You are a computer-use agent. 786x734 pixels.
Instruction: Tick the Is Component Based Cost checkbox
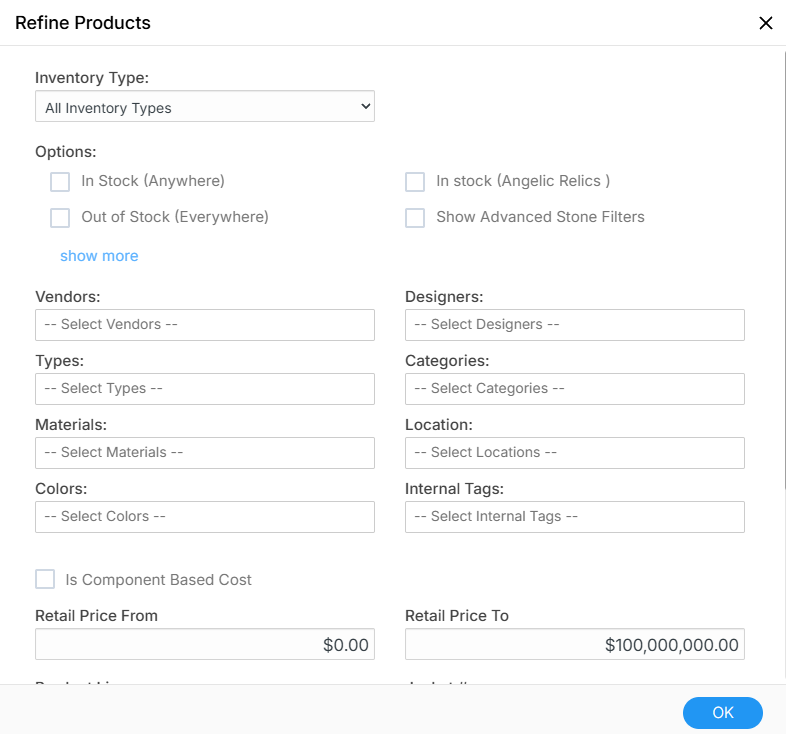point(45,580)
